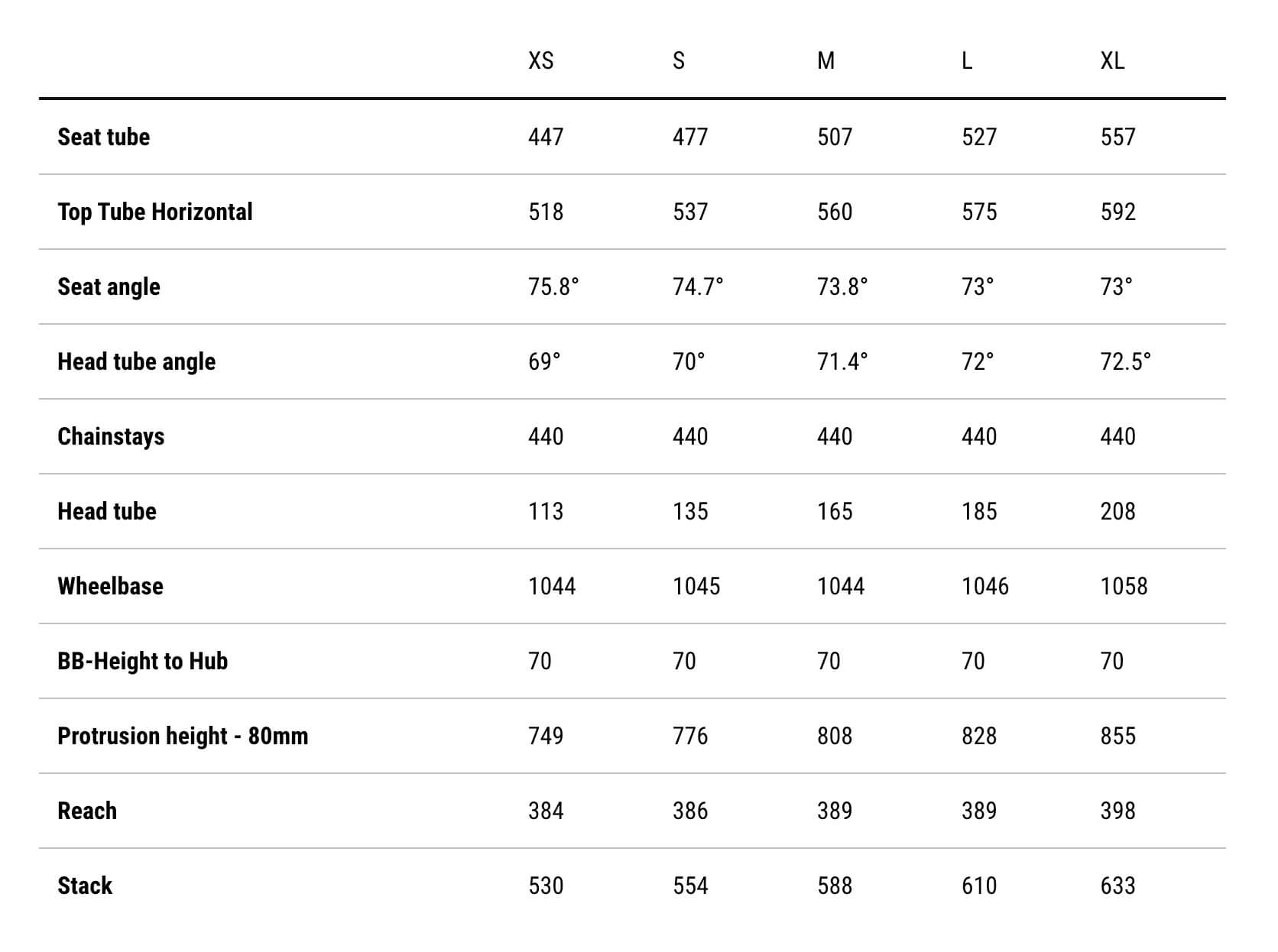The width and height of the screenshot is (1278, 952).
Task: Click the XS size column header
Action: [x=540, y=60]
